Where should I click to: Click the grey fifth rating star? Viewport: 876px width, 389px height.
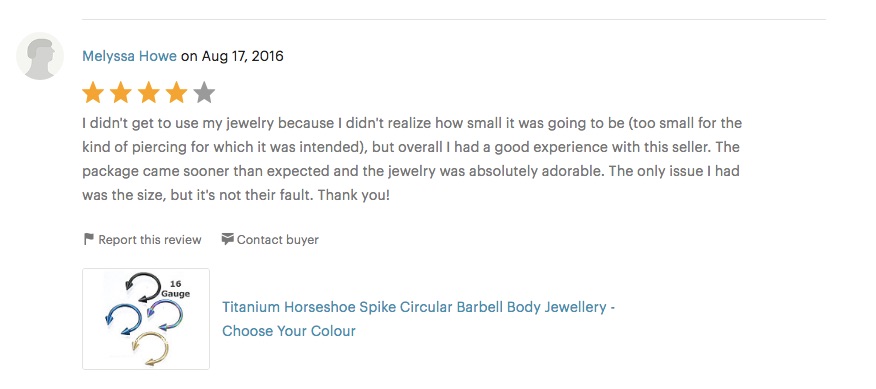point(204,93)
